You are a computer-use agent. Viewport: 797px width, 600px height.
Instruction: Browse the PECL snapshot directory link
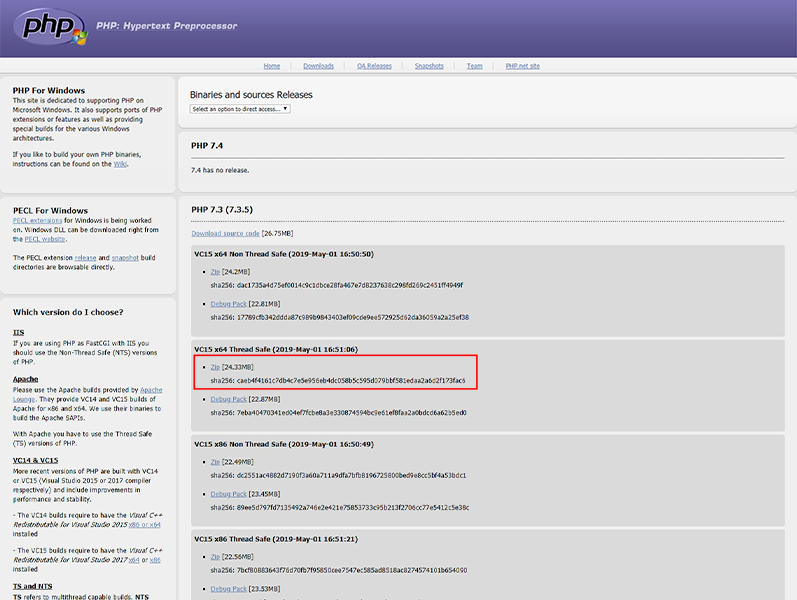(125, 258)
